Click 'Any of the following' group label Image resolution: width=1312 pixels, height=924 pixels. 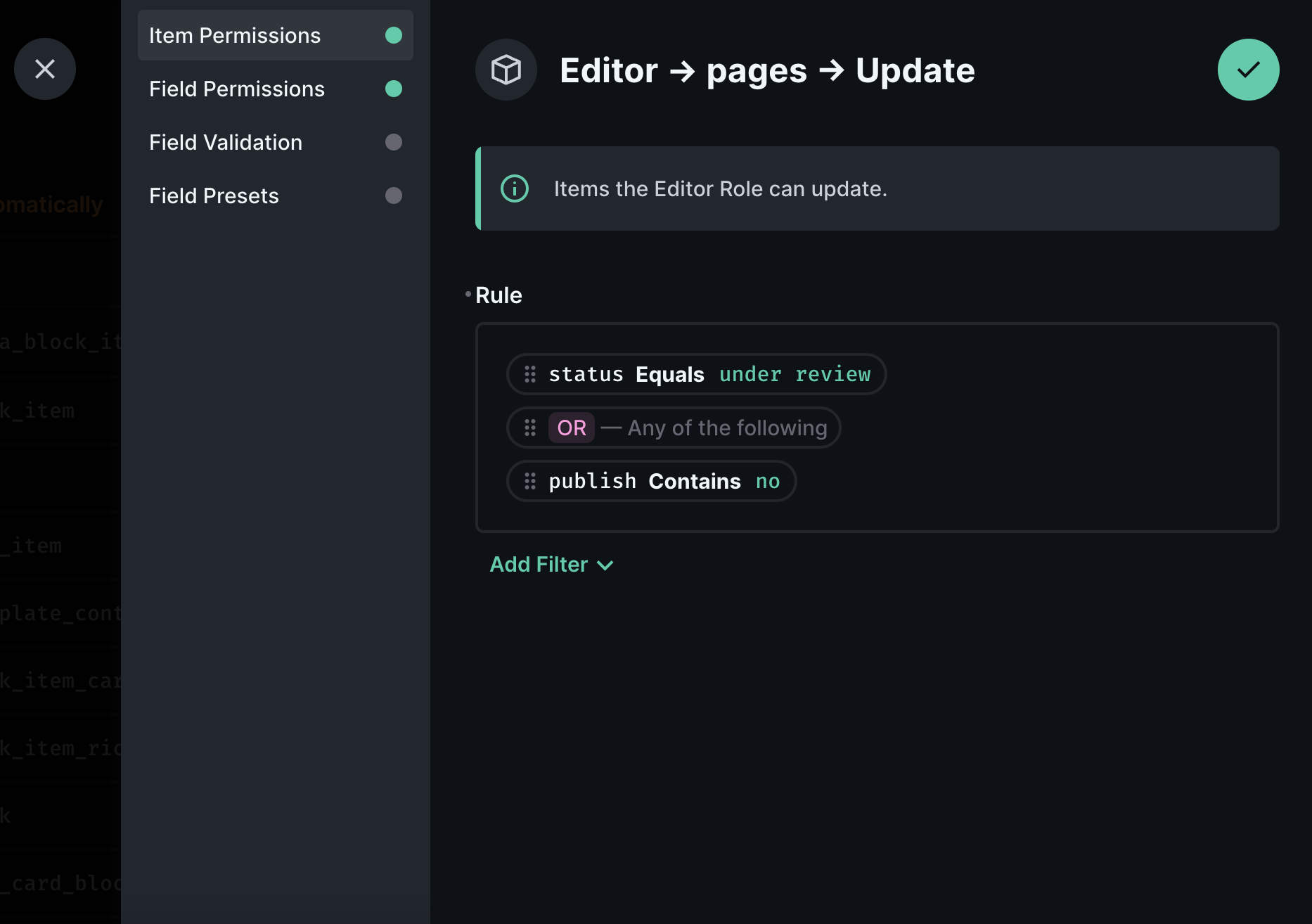(727, 428)
